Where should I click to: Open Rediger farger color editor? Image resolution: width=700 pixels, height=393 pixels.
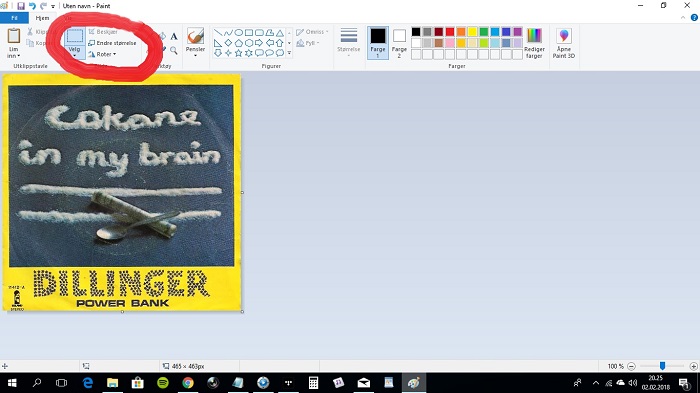coord(534,43)
